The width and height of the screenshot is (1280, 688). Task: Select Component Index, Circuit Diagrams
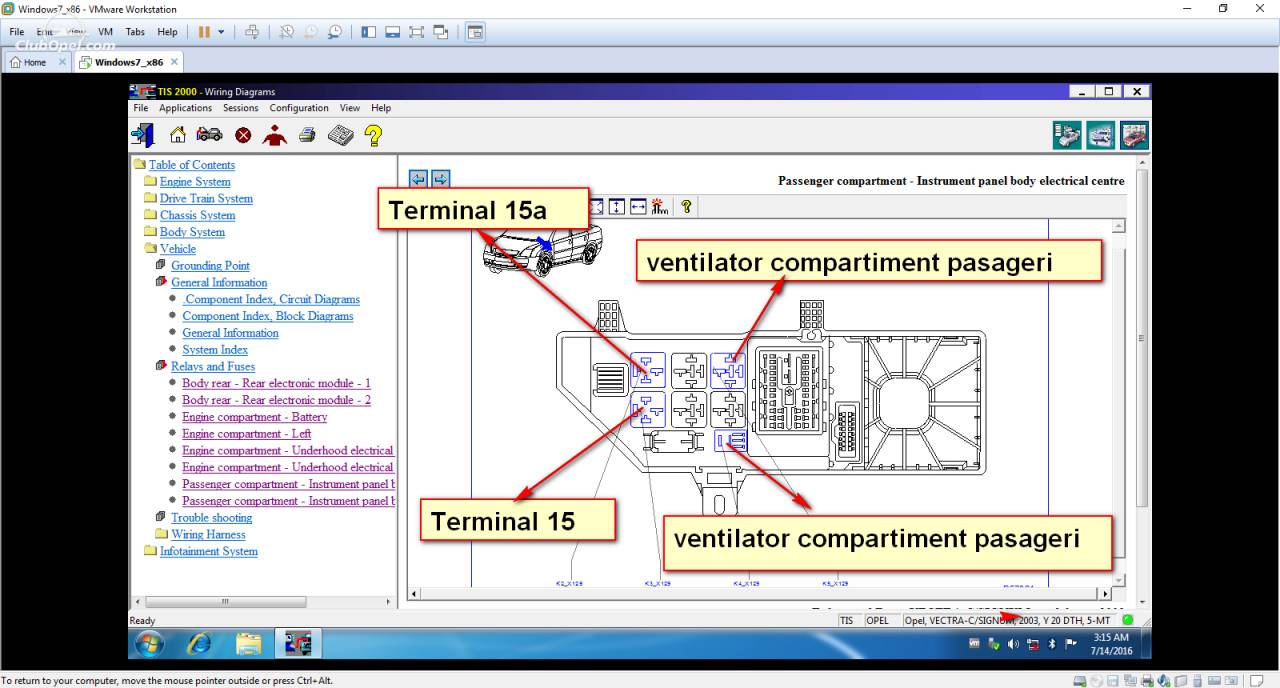coord(272,299)
